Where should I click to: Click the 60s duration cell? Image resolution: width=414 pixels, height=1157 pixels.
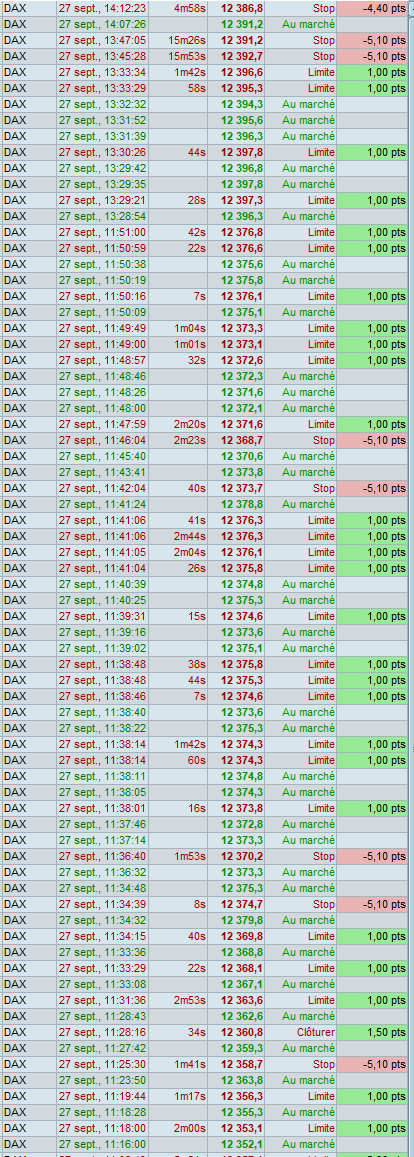click(x=179, y=759)
